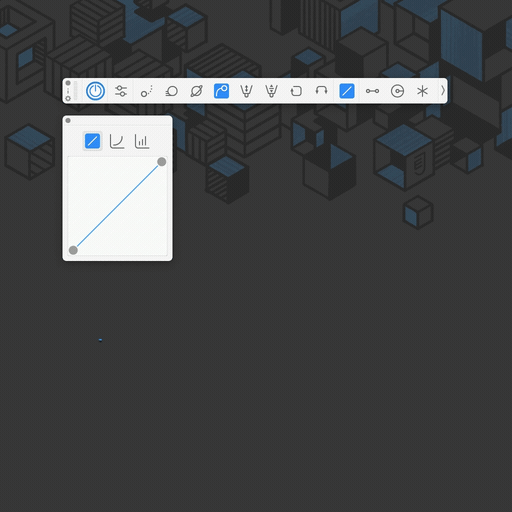
Task: Select the arch with arrowheads icon
Action: [x=321, y=90]
